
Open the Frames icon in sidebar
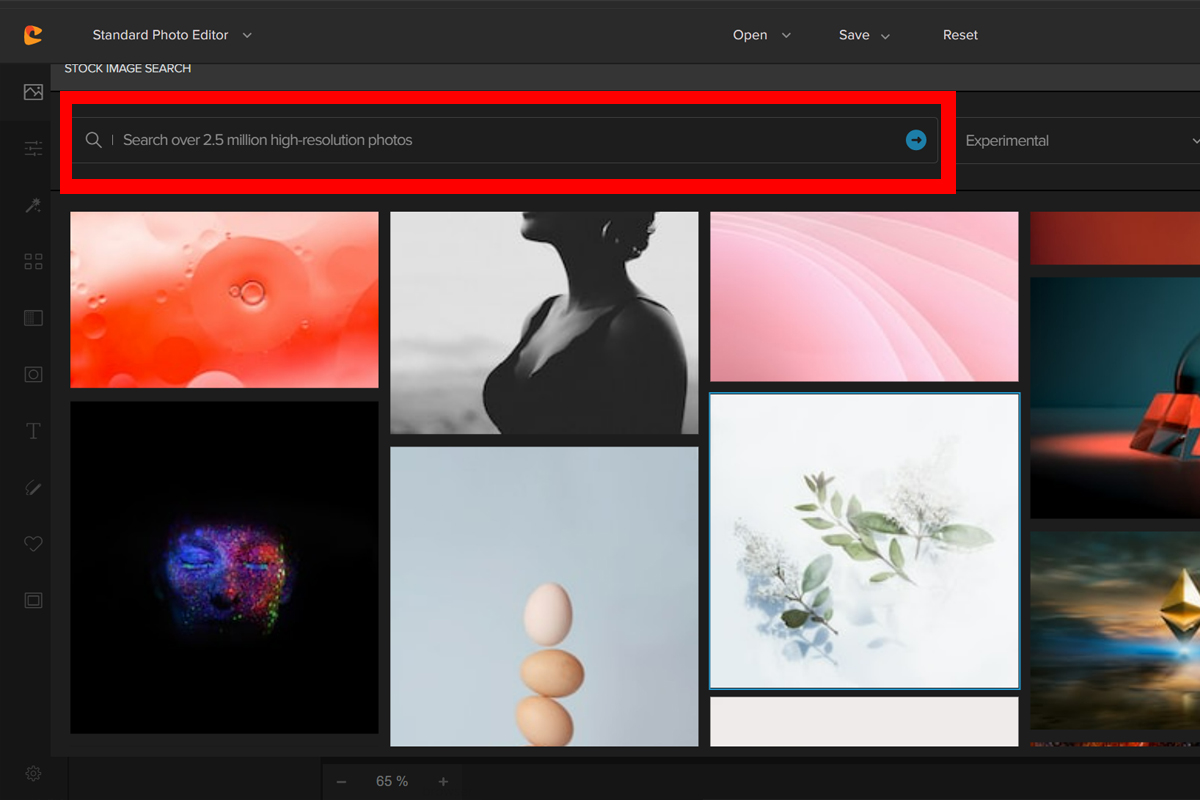coord(33,600)
